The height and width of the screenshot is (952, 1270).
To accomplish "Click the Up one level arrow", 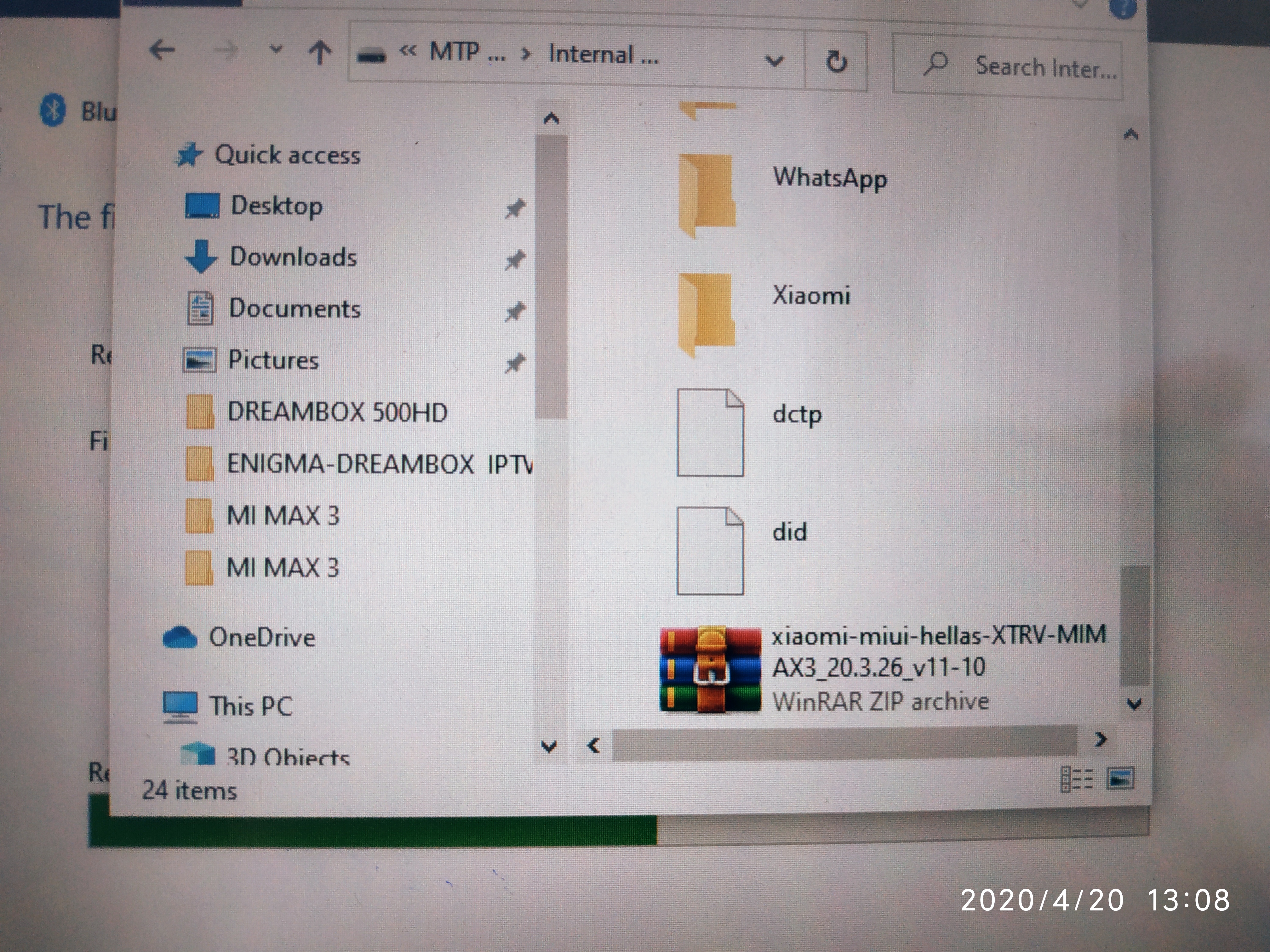I will (320, 54).
